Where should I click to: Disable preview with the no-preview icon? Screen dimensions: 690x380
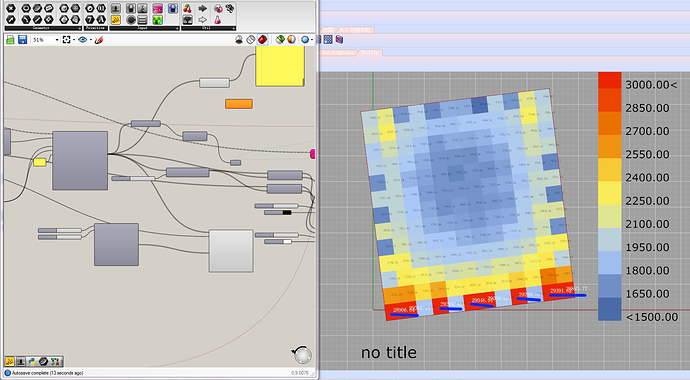[x=239, y=40]
